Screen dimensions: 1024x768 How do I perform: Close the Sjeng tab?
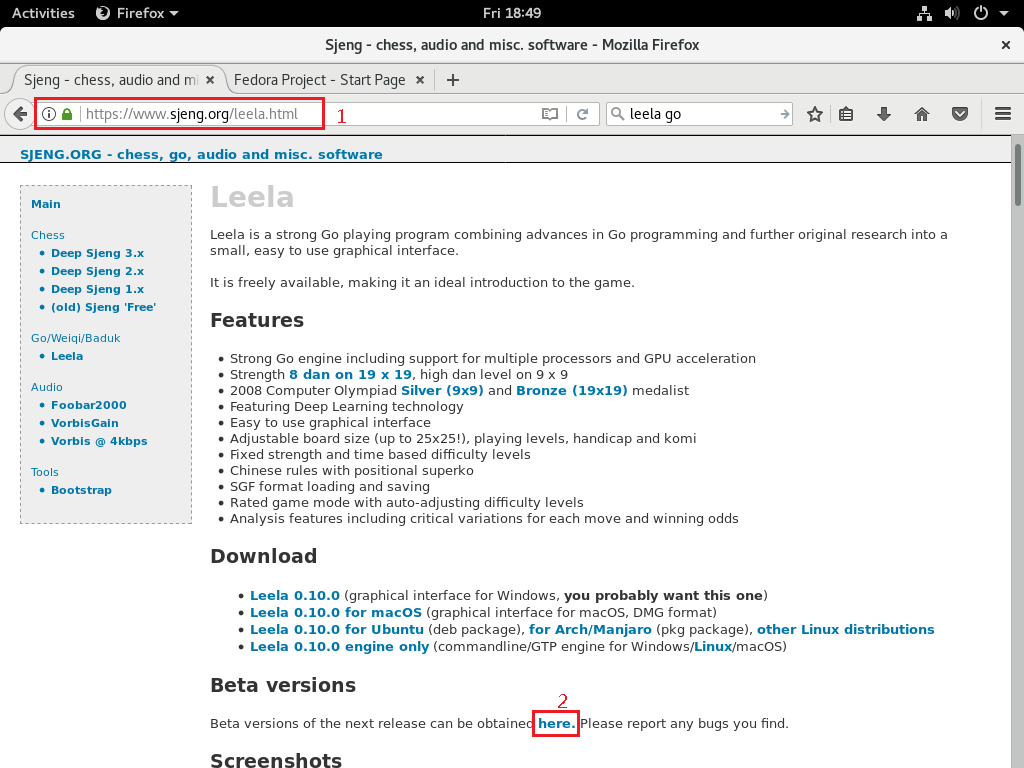[210, 80]
